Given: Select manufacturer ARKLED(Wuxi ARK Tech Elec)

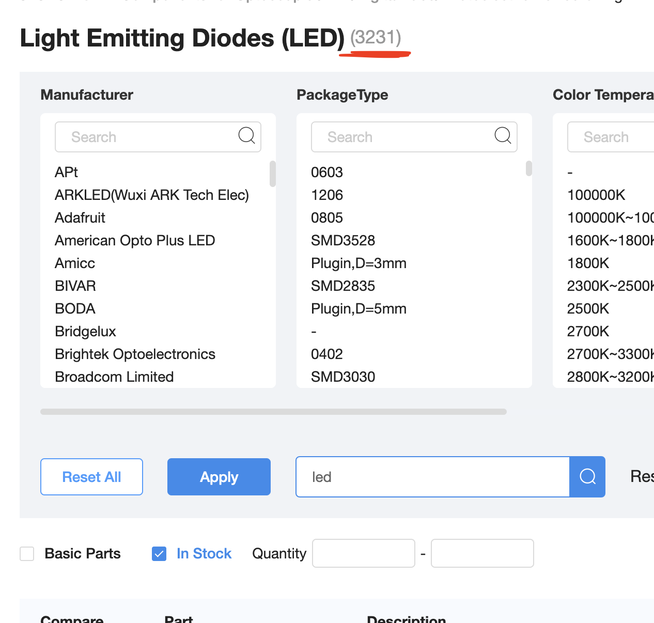Looking at the screenshot, I should point(152,195).
